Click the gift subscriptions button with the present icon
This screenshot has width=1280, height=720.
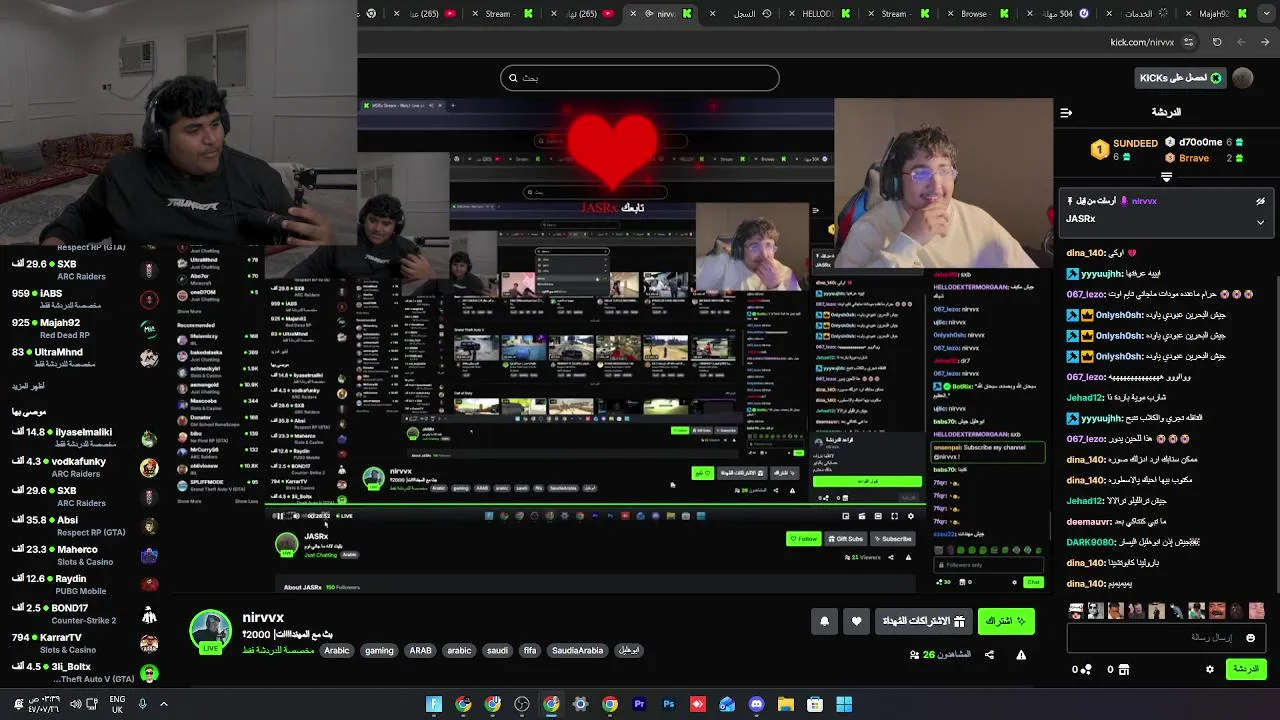pyautogui.click(x=923, y=622)
